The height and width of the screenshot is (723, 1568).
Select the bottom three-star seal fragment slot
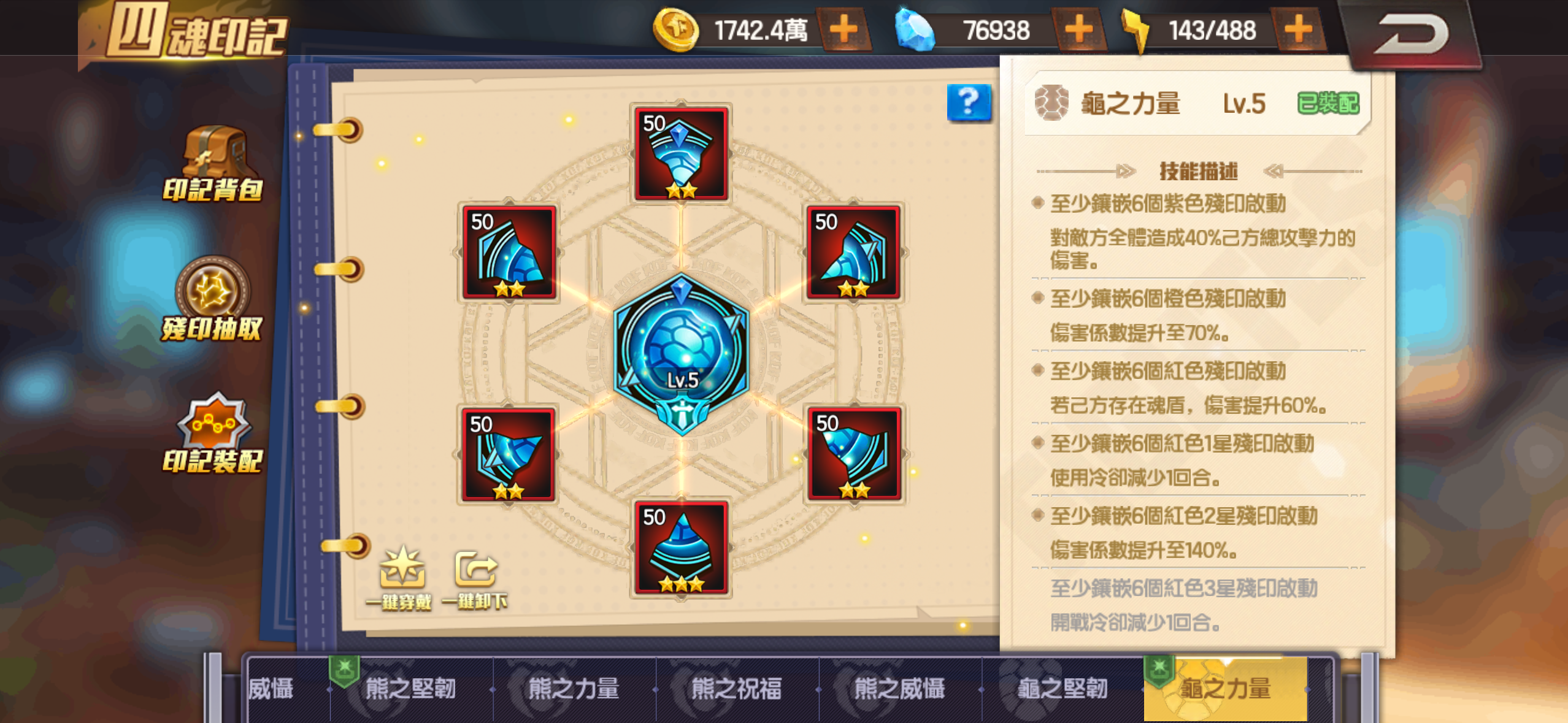tap(681, 548)
